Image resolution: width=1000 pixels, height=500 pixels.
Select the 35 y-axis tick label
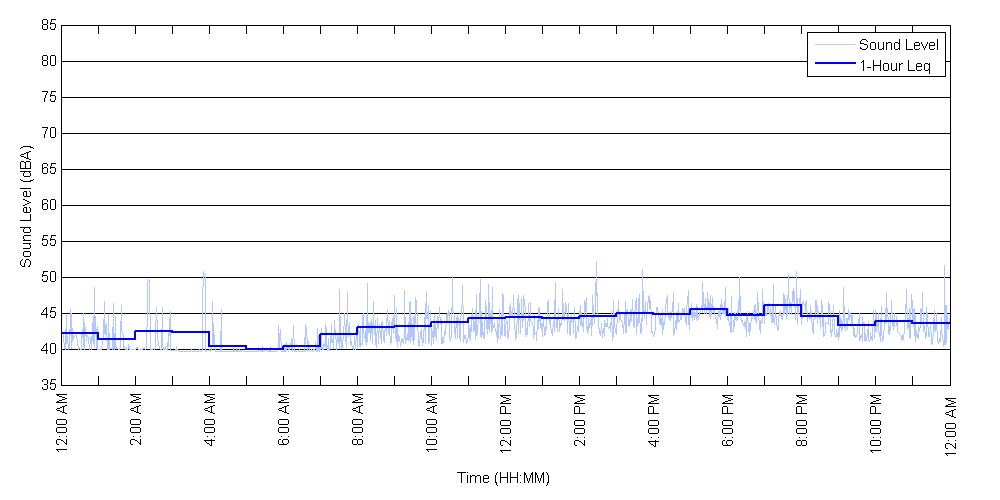coord(48,385)
